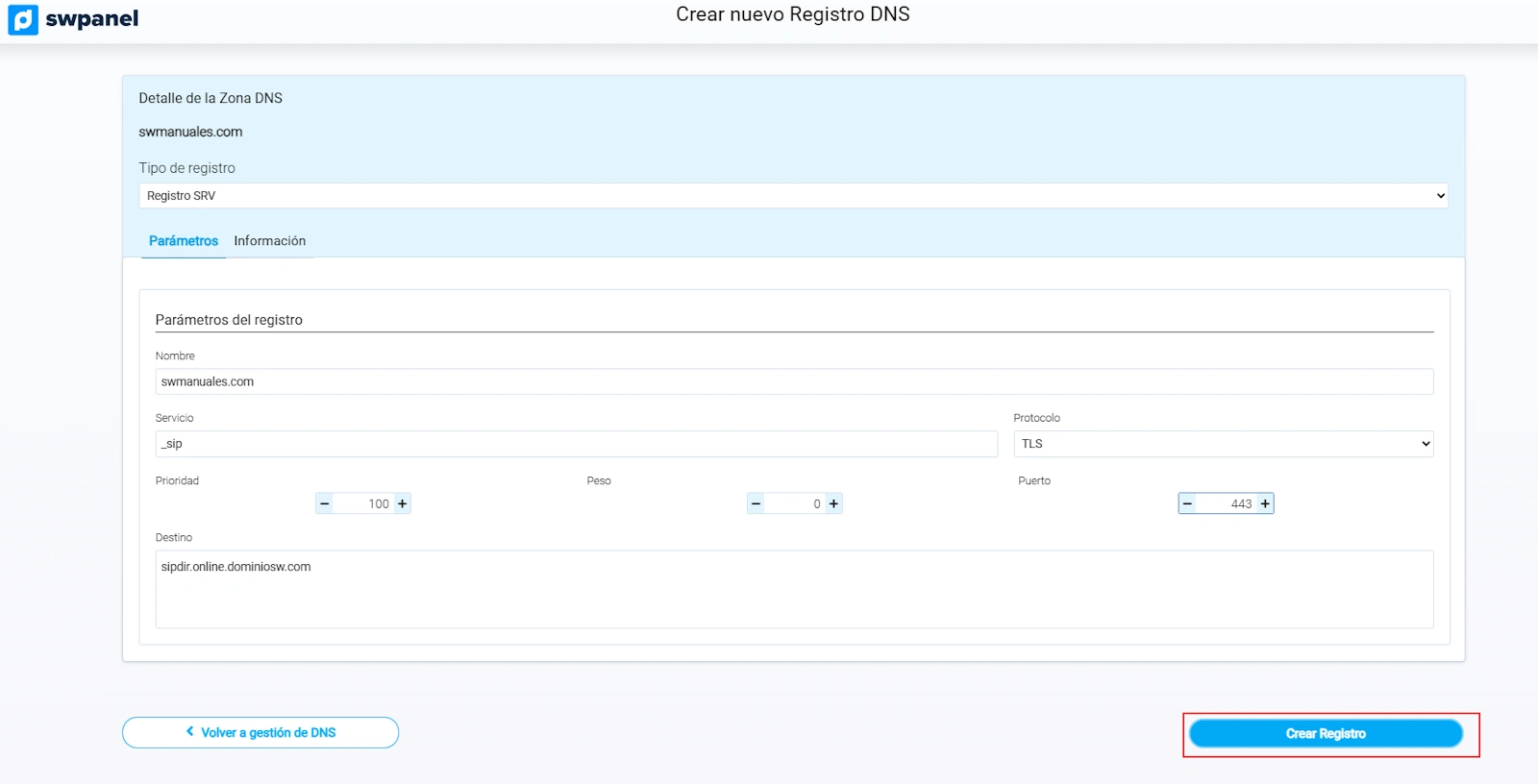
Task: Click the Nombre input field
Action: [793, 381]
